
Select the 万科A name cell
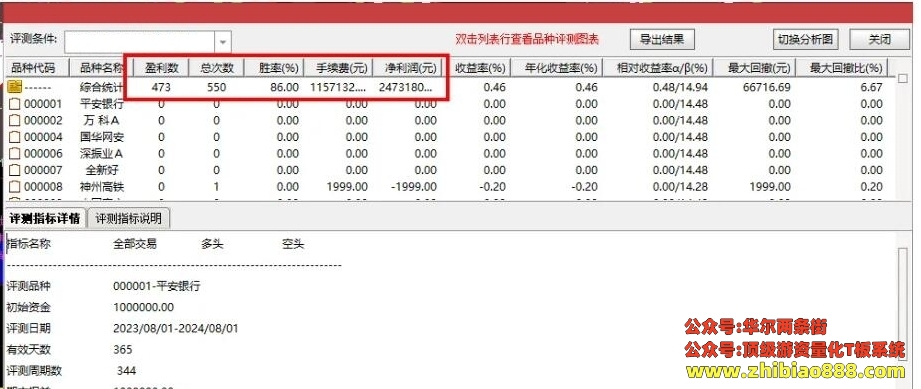[102, 121]
